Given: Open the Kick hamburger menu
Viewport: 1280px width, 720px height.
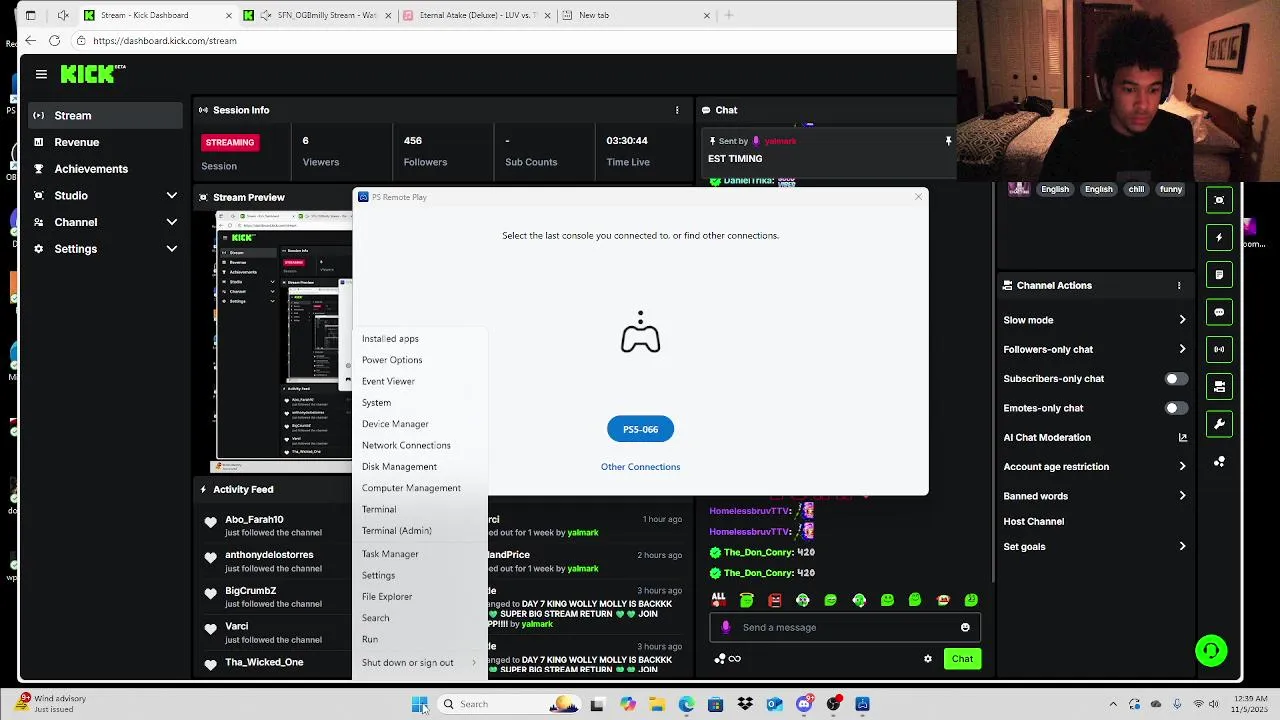Looking at the screenshot, I should pos(41,74).
